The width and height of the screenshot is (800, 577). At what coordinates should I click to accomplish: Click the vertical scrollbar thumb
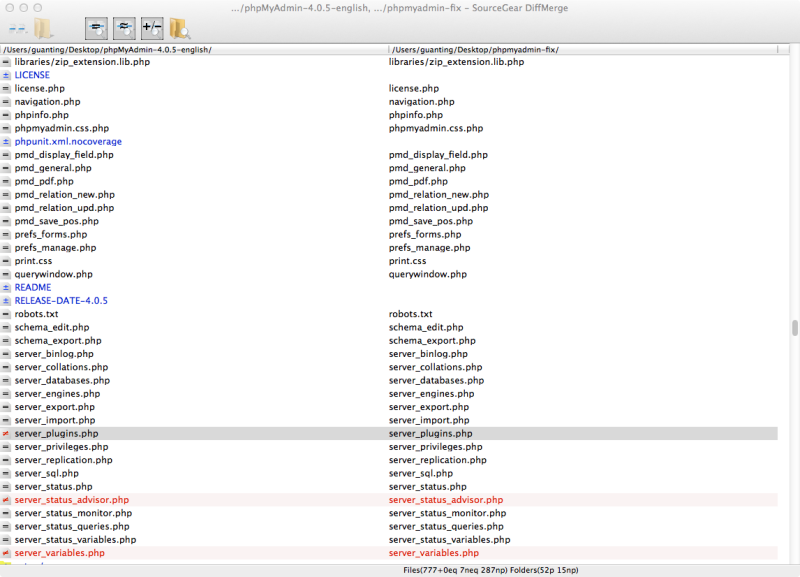tap(794, 328)
